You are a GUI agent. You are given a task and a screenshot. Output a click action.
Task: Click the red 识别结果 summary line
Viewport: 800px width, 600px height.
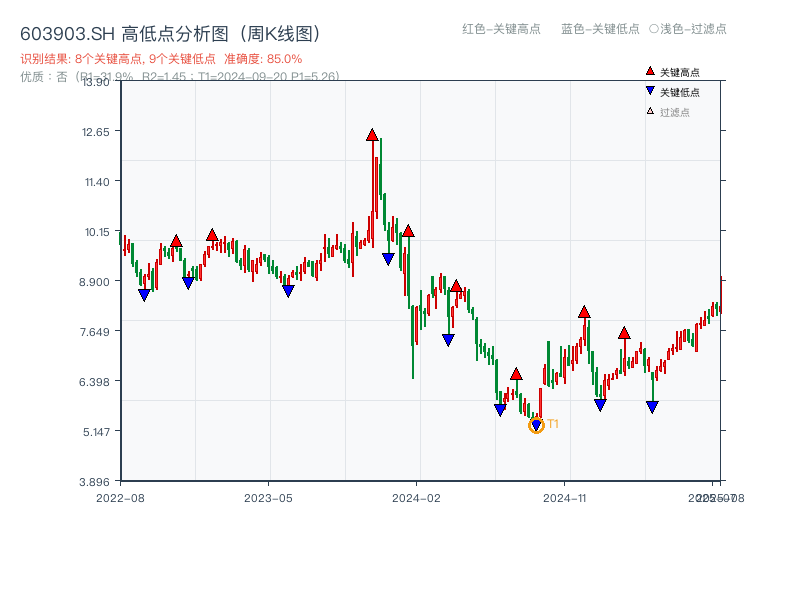[x=161, y=59]
